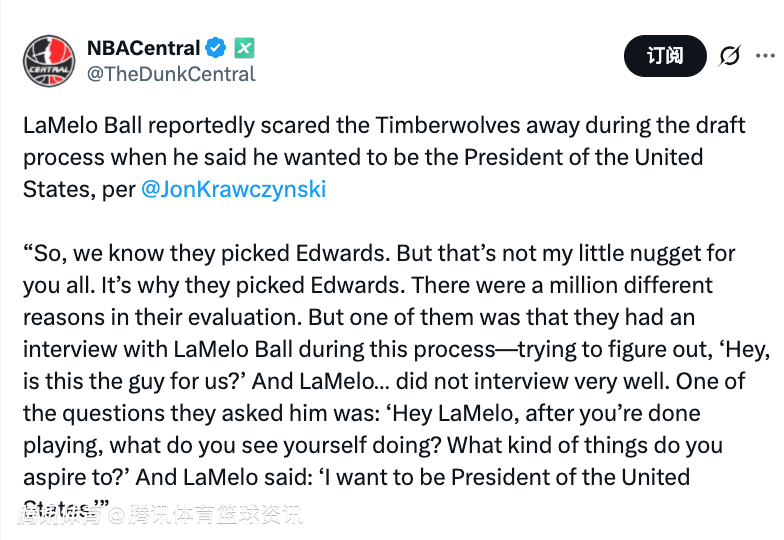Open the NBACentral profile avatar

click(x=49, y=60)
